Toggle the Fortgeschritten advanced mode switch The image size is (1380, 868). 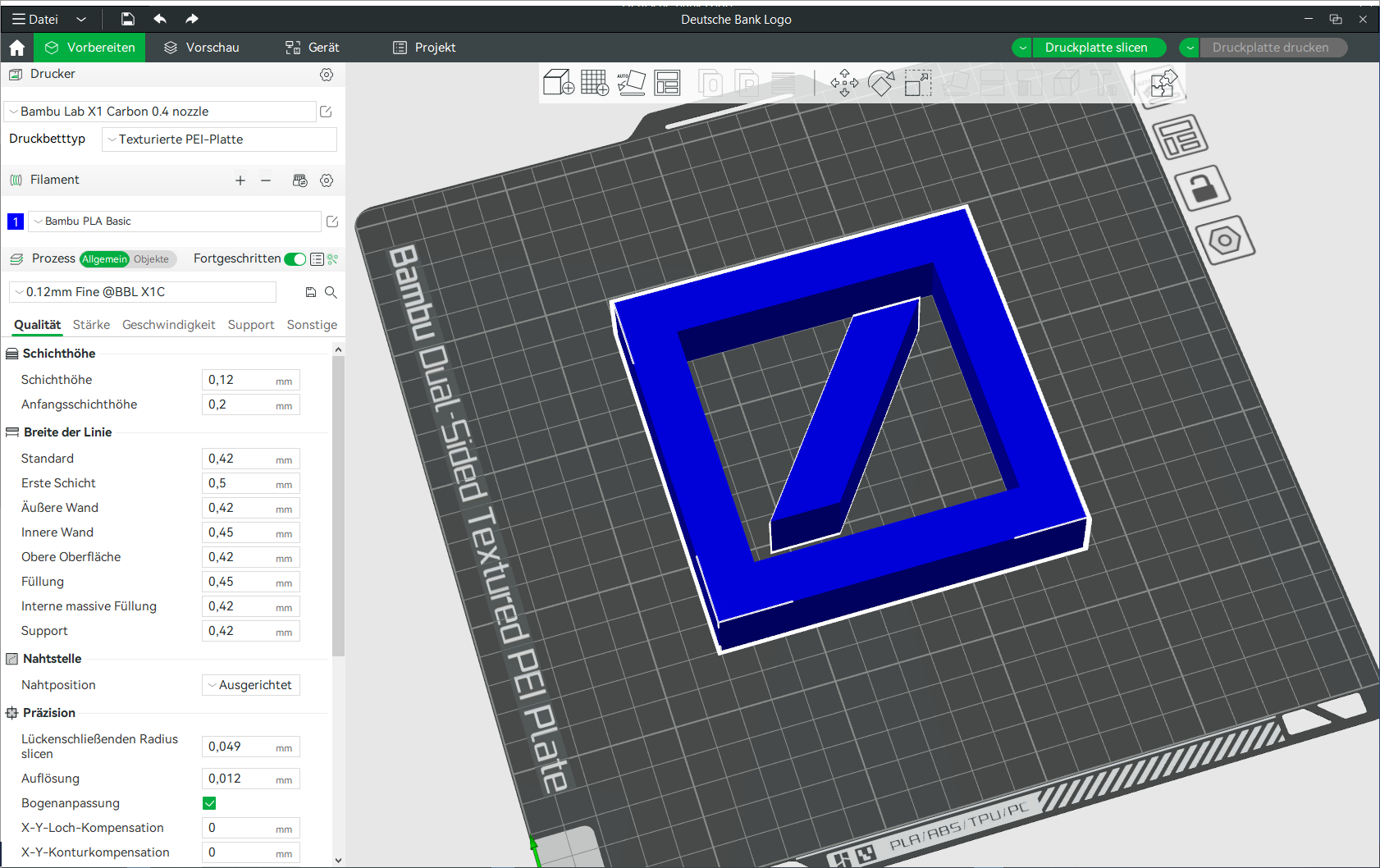[x=295, y=259]
